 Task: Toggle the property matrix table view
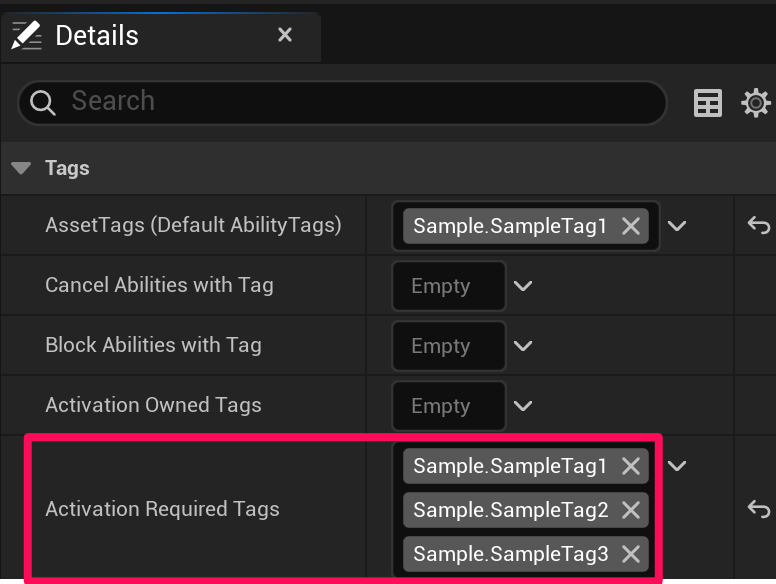coord(708,102)
